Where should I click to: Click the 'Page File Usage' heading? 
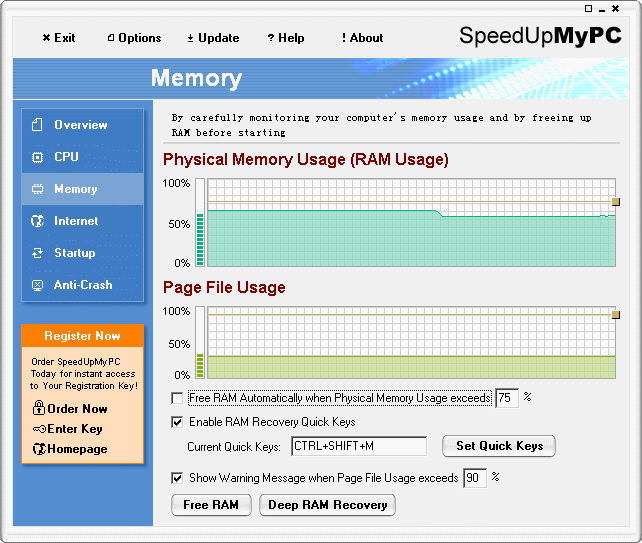pos(224,287)
